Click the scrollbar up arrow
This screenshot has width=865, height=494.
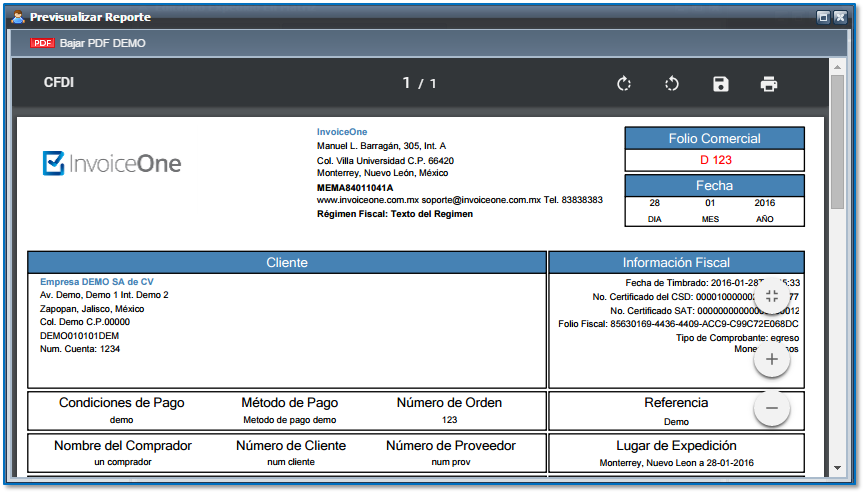click(837, 67)
